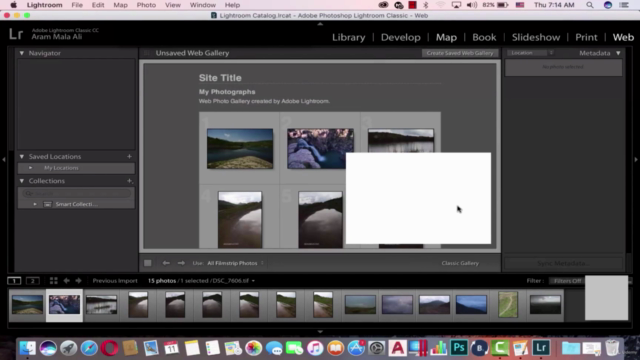Open Finder from the dock
The height and width of the screenshot is (360, 640).
click(27, 348)
